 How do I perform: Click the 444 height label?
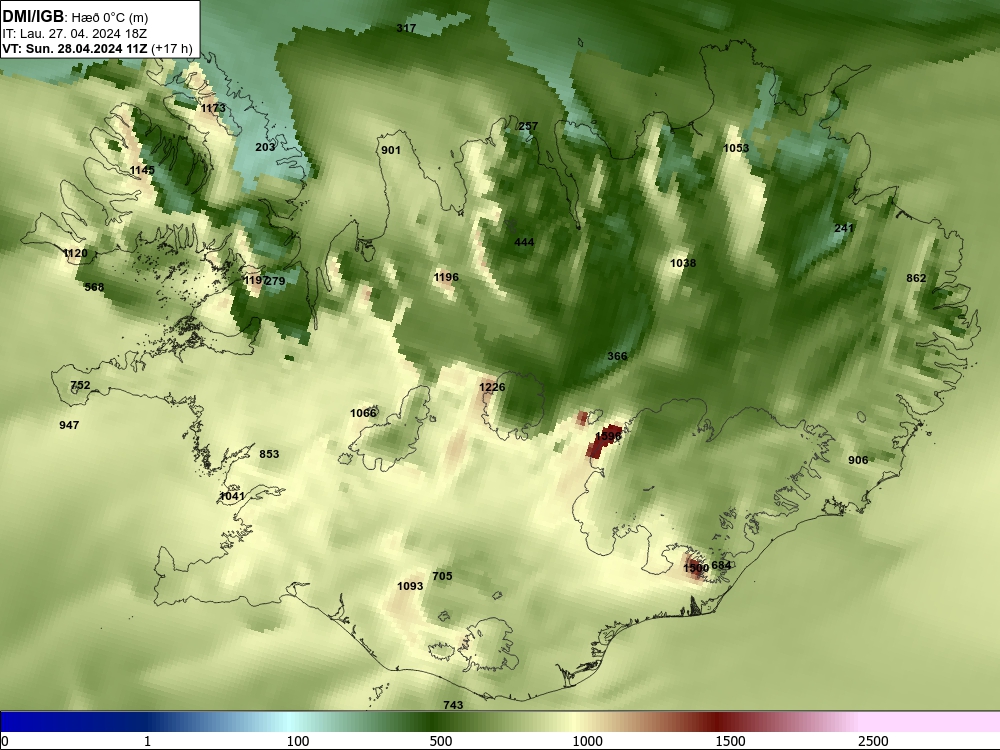524,242
